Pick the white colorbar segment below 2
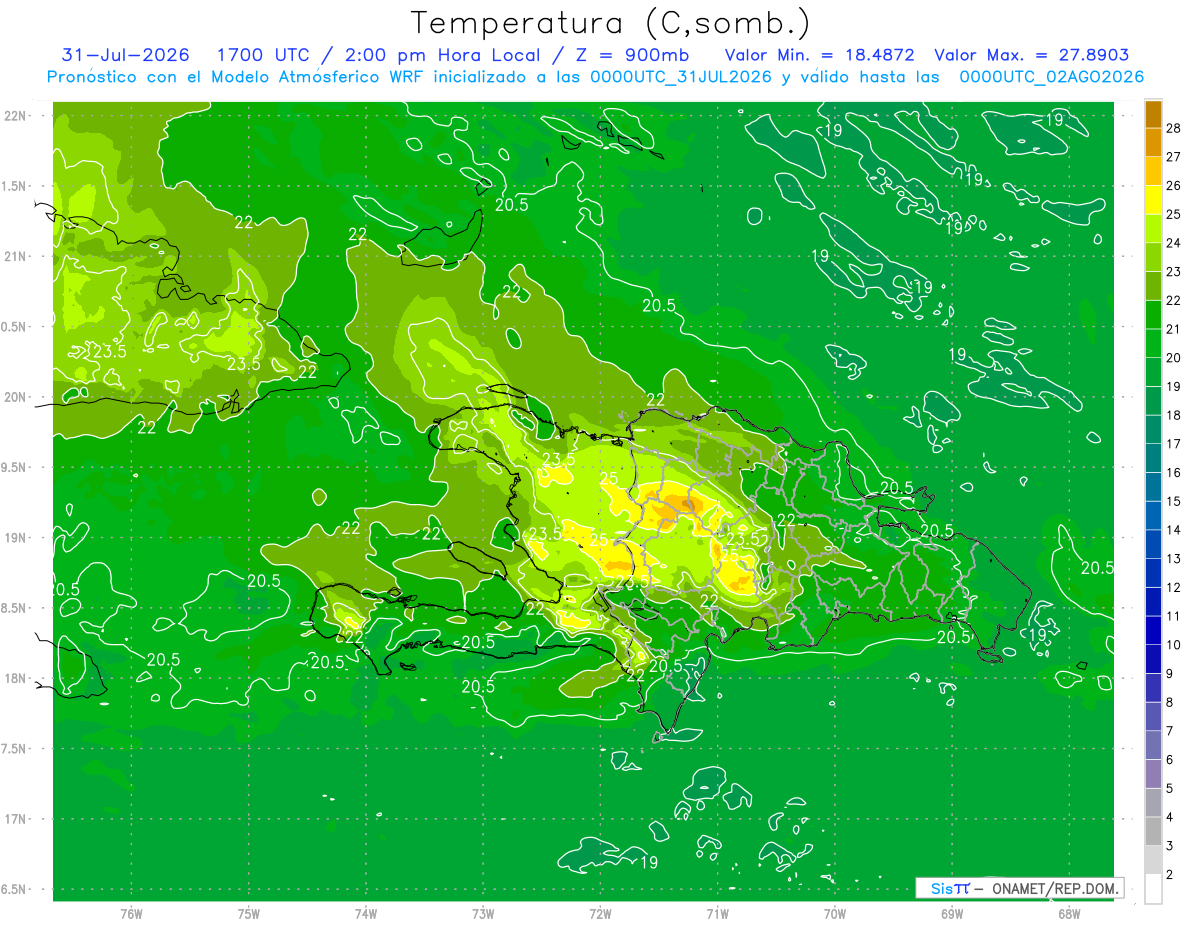The height and width of the screenshot is (927, 1200). tap(1153, 889)
